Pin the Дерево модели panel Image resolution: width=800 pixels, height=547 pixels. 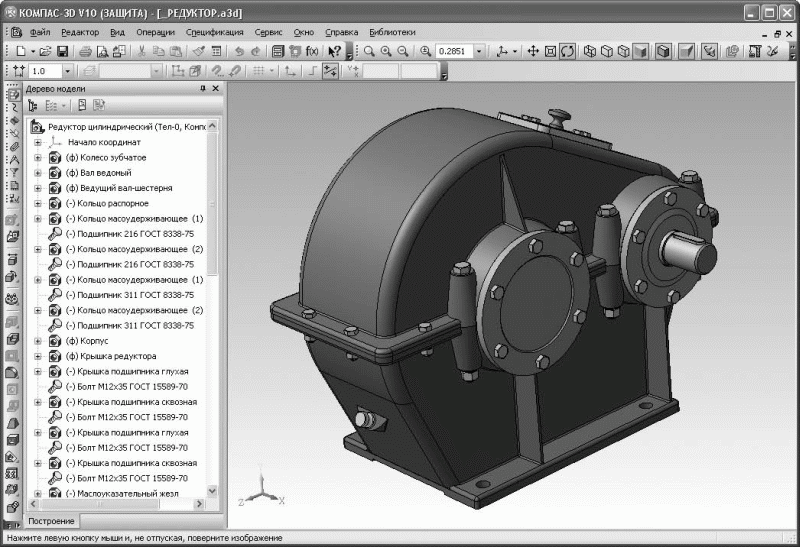[x=202, y=88]
